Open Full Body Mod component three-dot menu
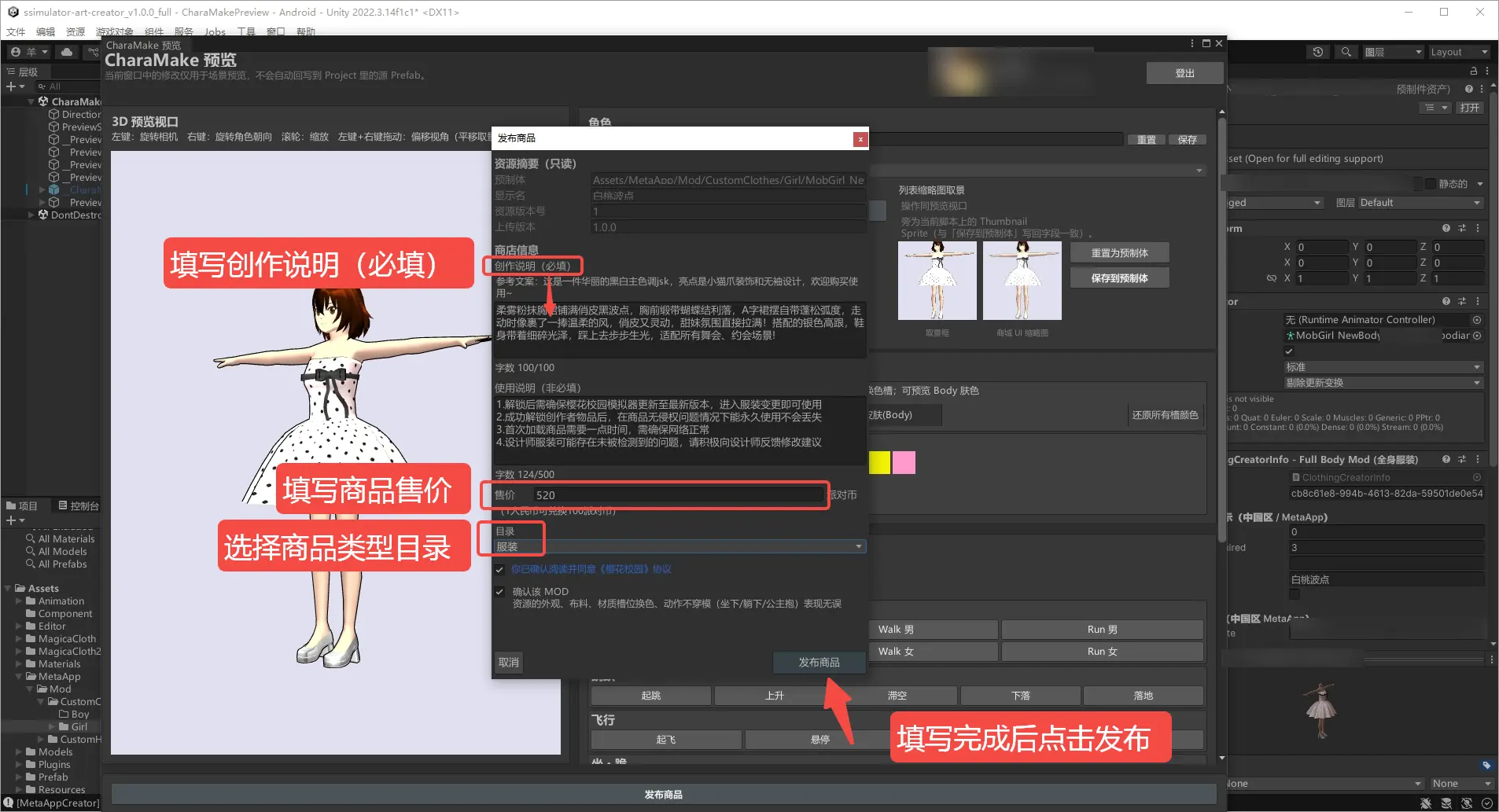 pyautogui.click(x=1478, y=459)
